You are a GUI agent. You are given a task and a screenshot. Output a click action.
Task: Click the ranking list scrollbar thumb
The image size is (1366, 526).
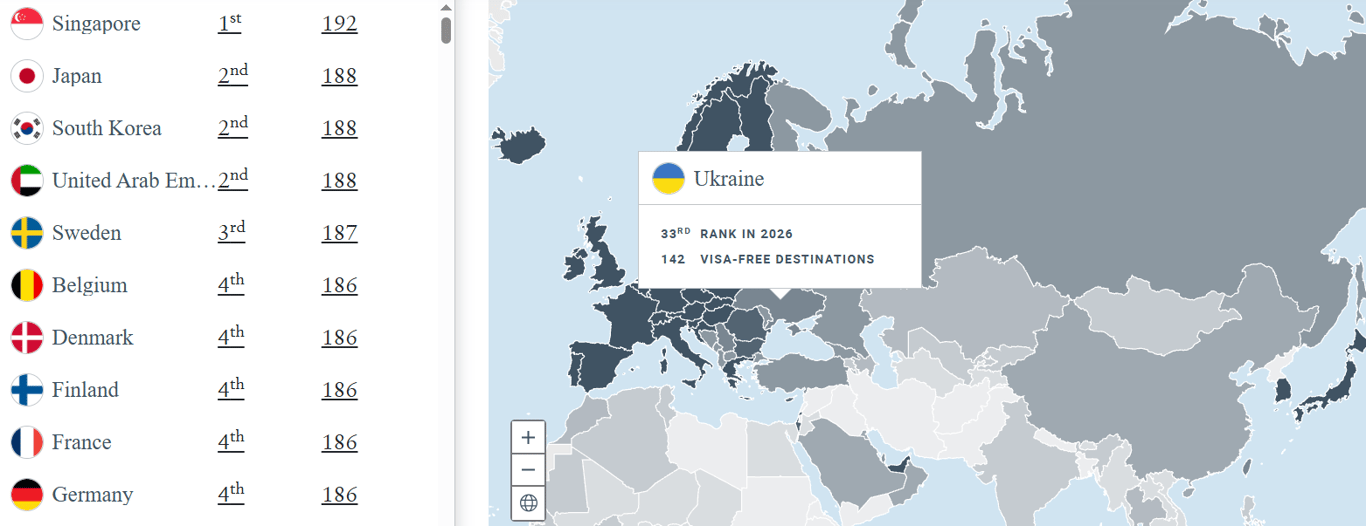coord(446,30)
